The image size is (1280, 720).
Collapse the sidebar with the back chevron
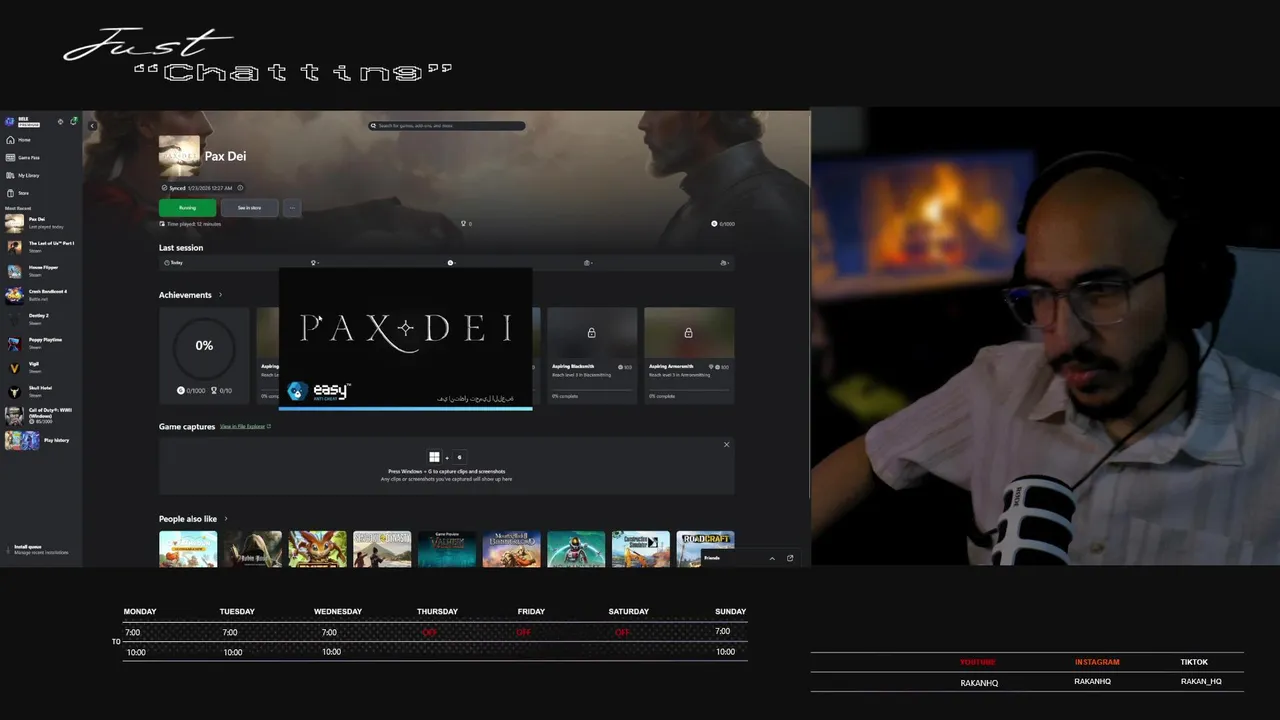click(x=92, y=126)
